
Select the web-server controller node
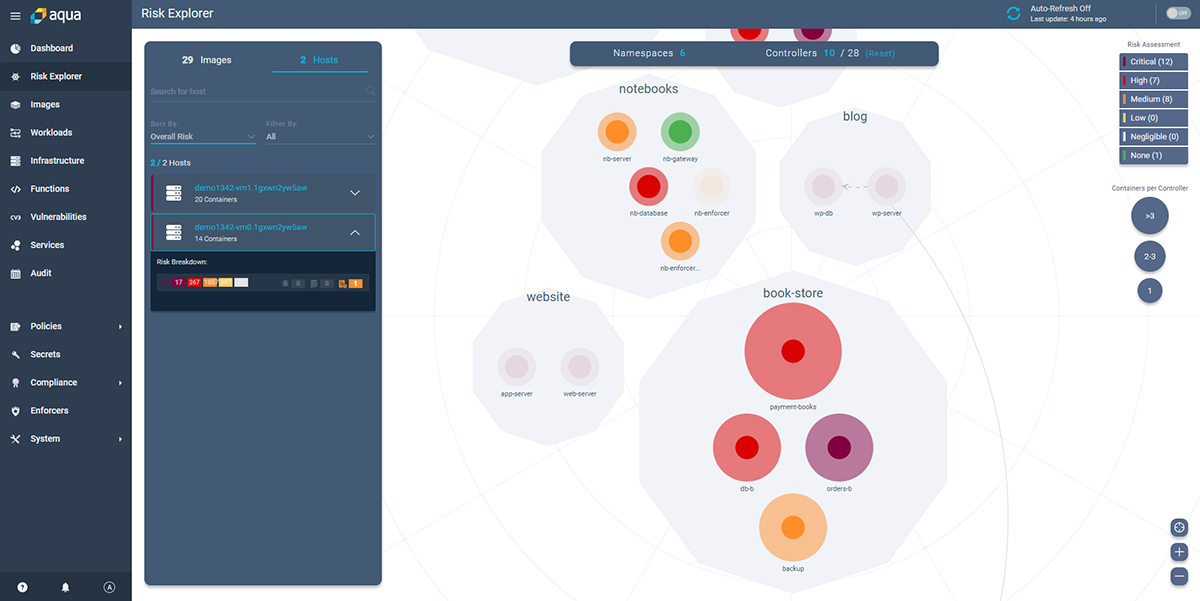click(580, 367)
